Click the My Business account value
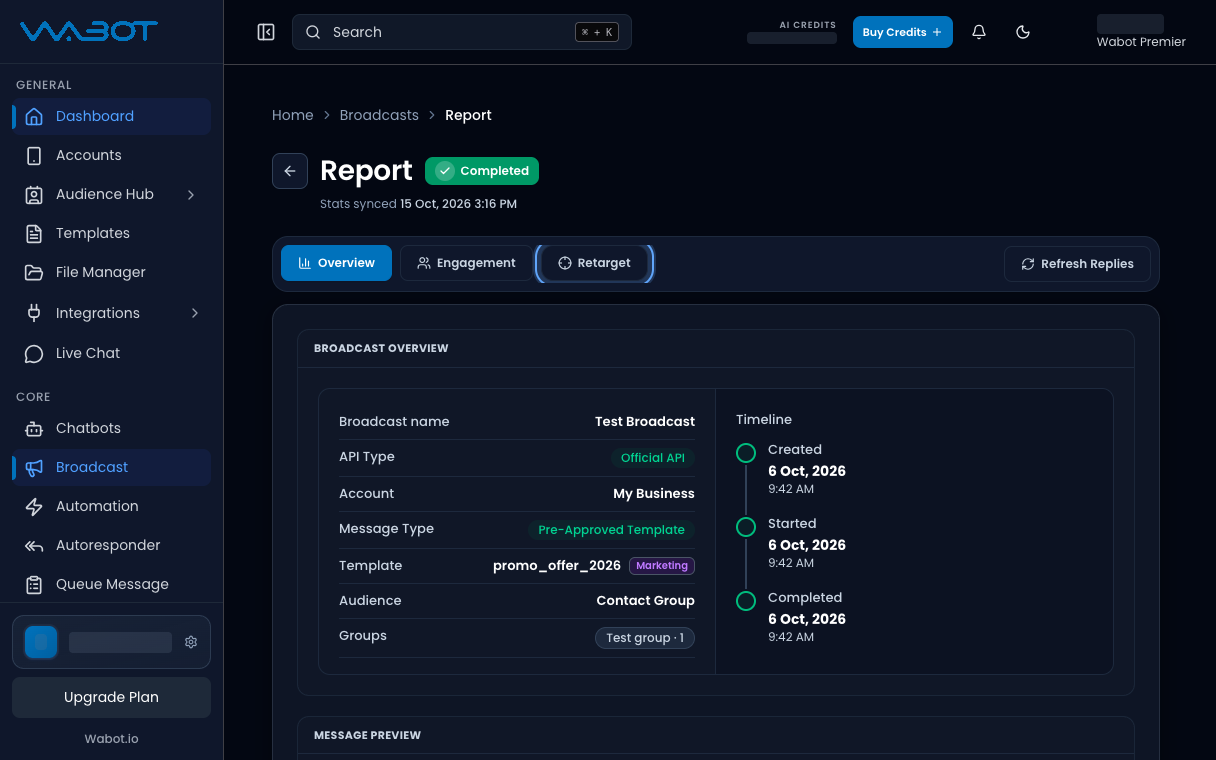Screen dimensions: 1216x760 coord(654,493)
